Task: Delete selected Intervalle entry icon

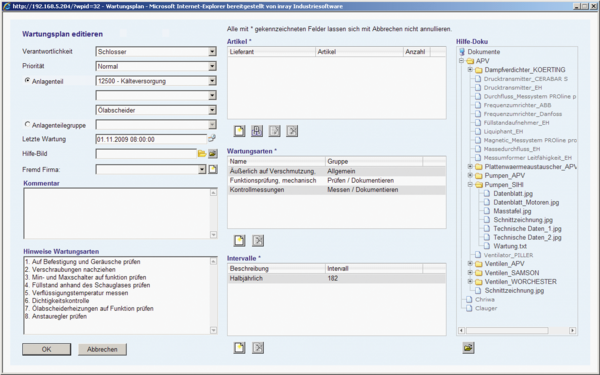Action: (258, 348)
